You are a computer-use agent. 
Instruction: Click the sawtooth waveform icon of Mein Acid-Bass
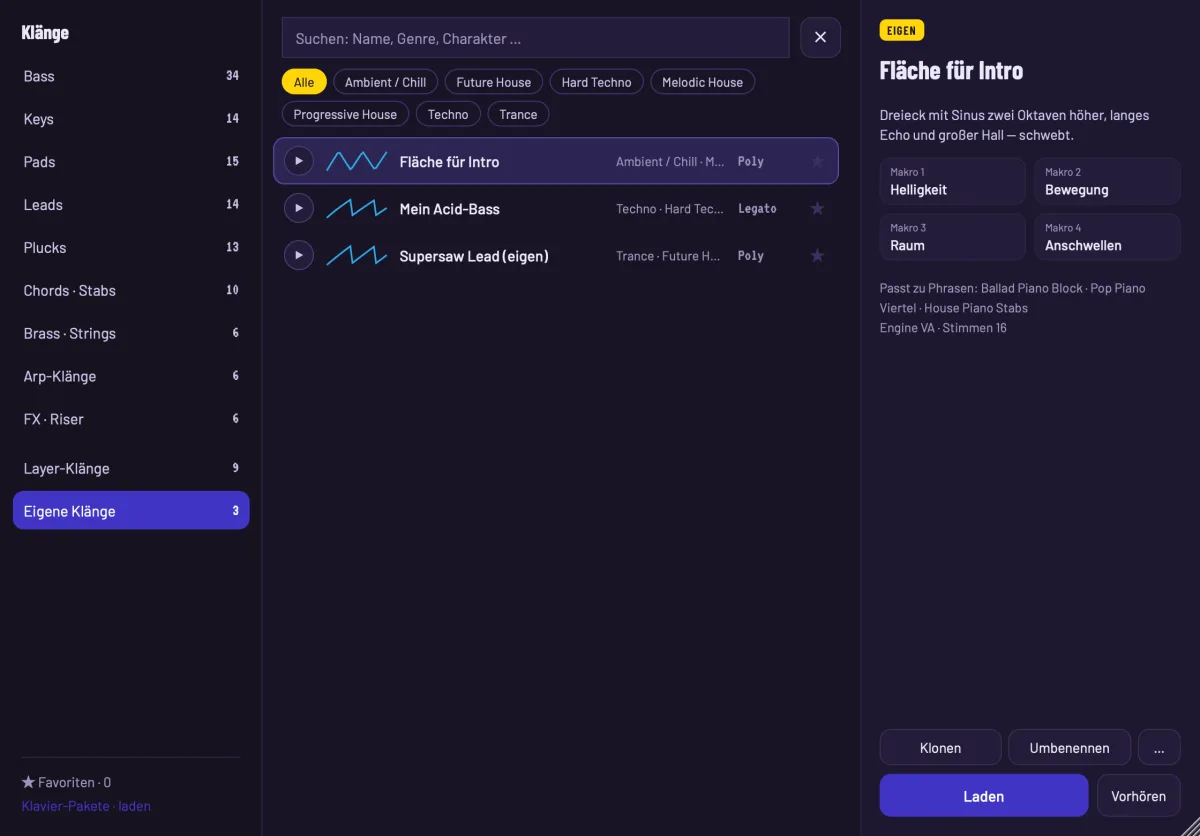pyautogui.click(x=356, y=208)
